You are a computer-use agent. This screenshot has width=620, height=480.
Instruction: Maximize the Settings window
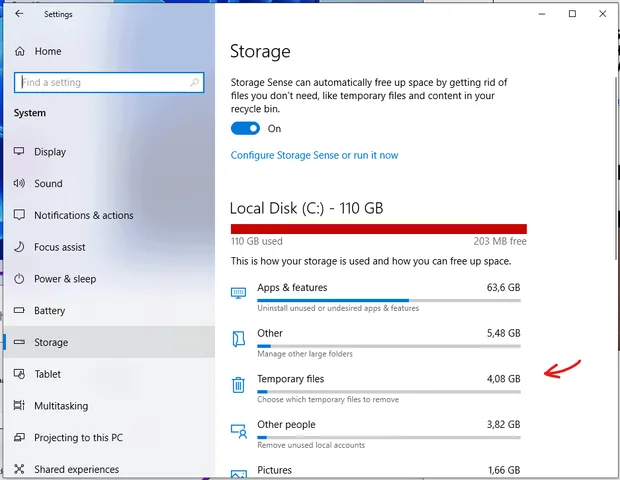coord(572,14)
